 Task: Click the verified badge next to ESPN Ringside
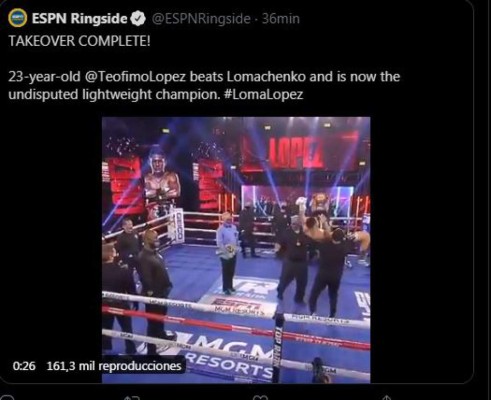click(138, 19)
